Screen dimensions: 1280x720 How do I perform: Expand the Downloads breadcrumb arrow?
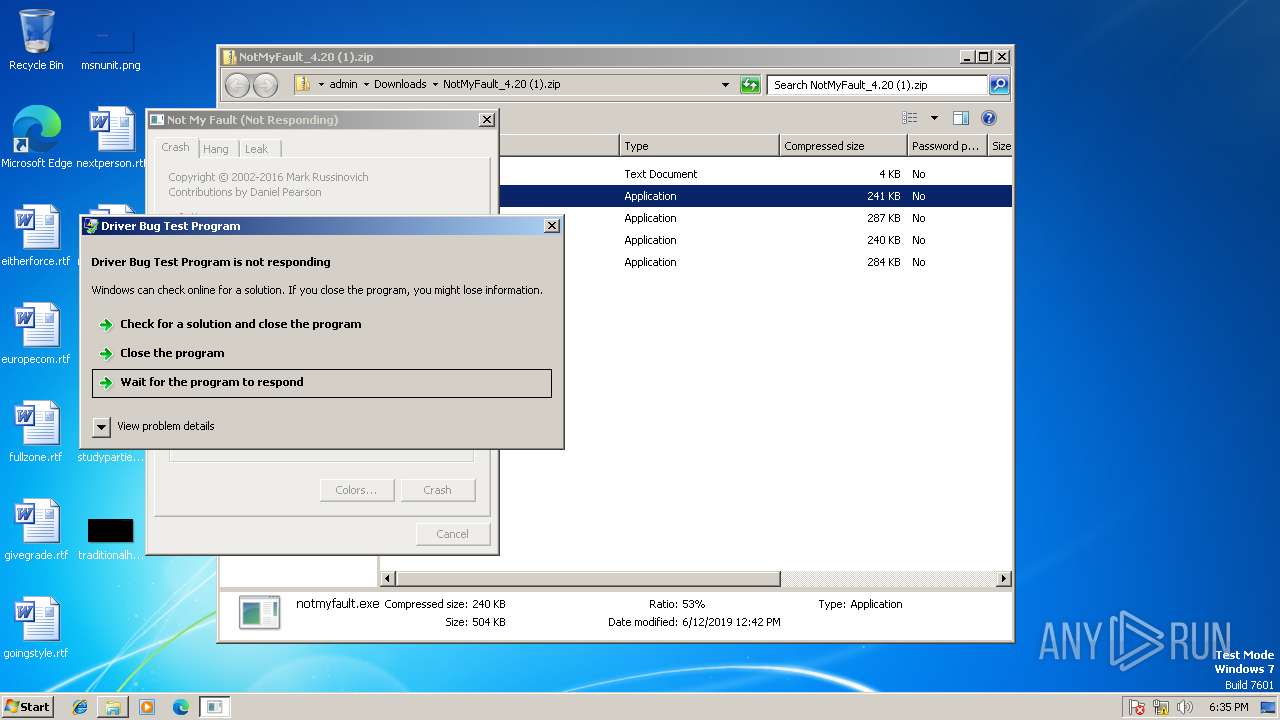click(x=435, y=85)
